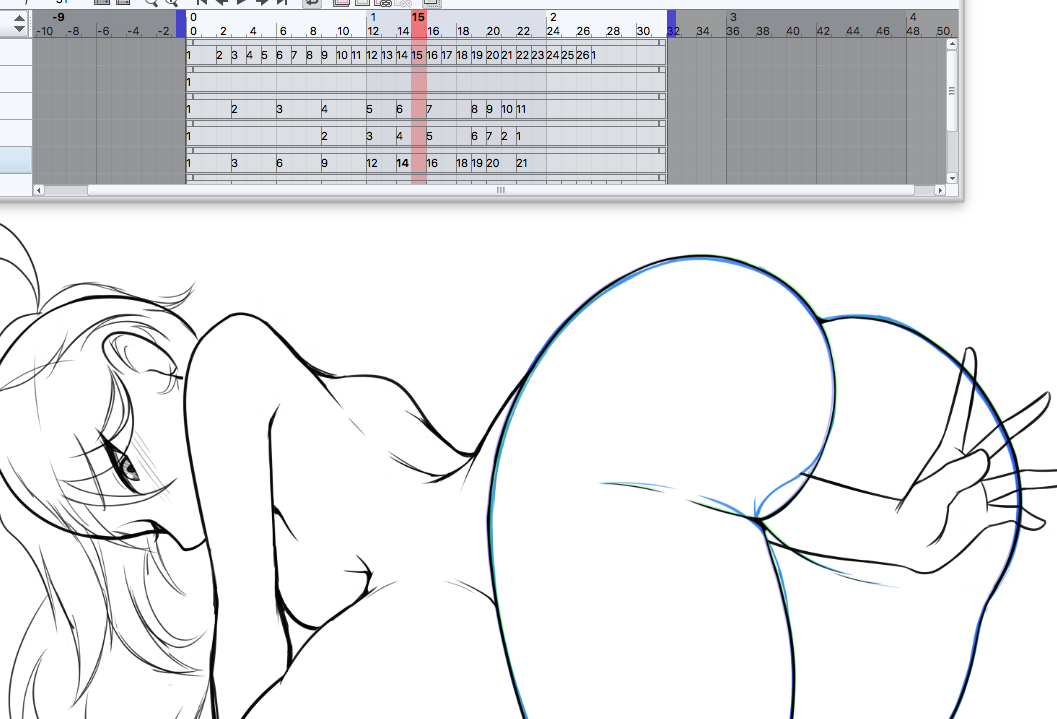The height and width of the screenshot is (719, 1057).
Task: Select the blue start-frame marker at frame 0
Action: coord(181,24)
